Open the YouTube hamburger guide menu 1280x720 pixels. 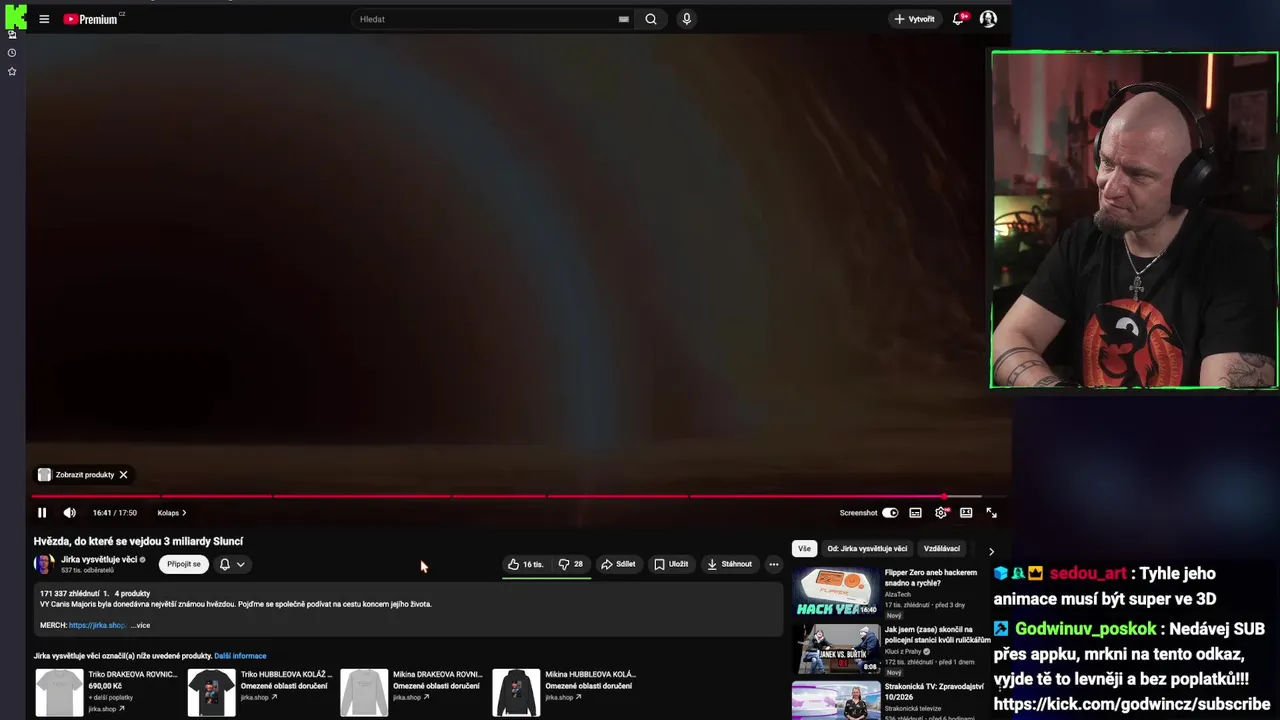[x=44, y=19]
